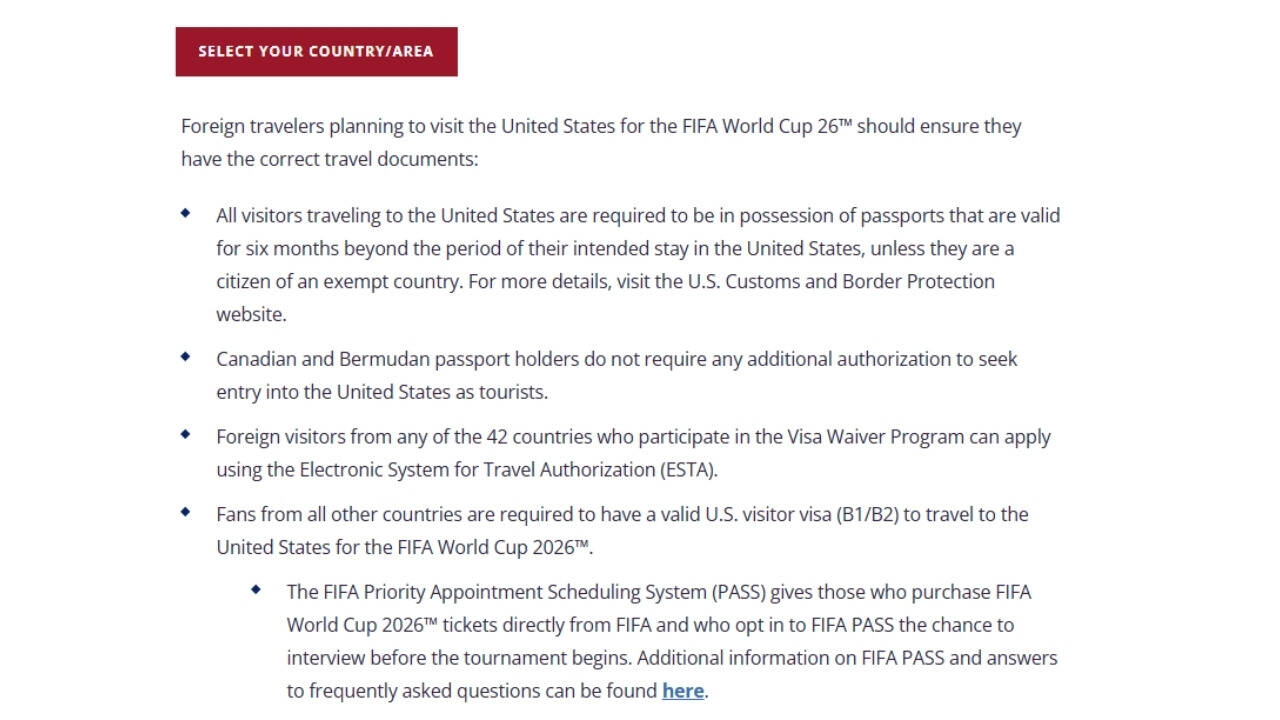Click the diamond bullet beside B1/B2 visa requirement
1280x720 pixels.
(x=186, y=510)
